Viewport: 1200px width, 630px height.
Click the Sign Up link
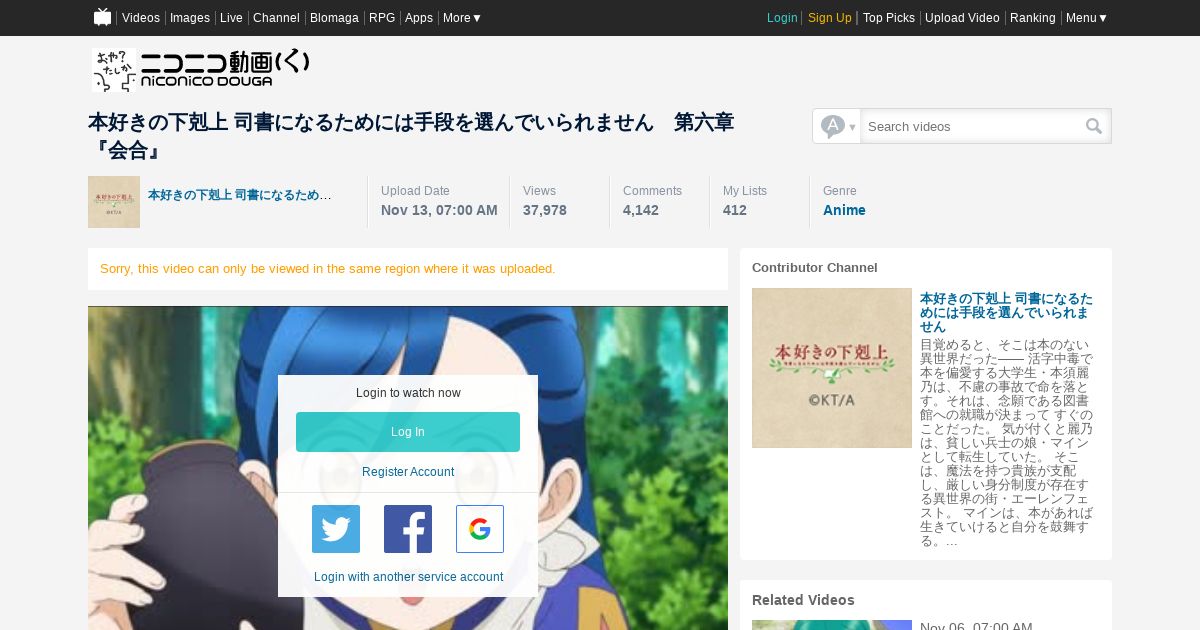[830, 18]
